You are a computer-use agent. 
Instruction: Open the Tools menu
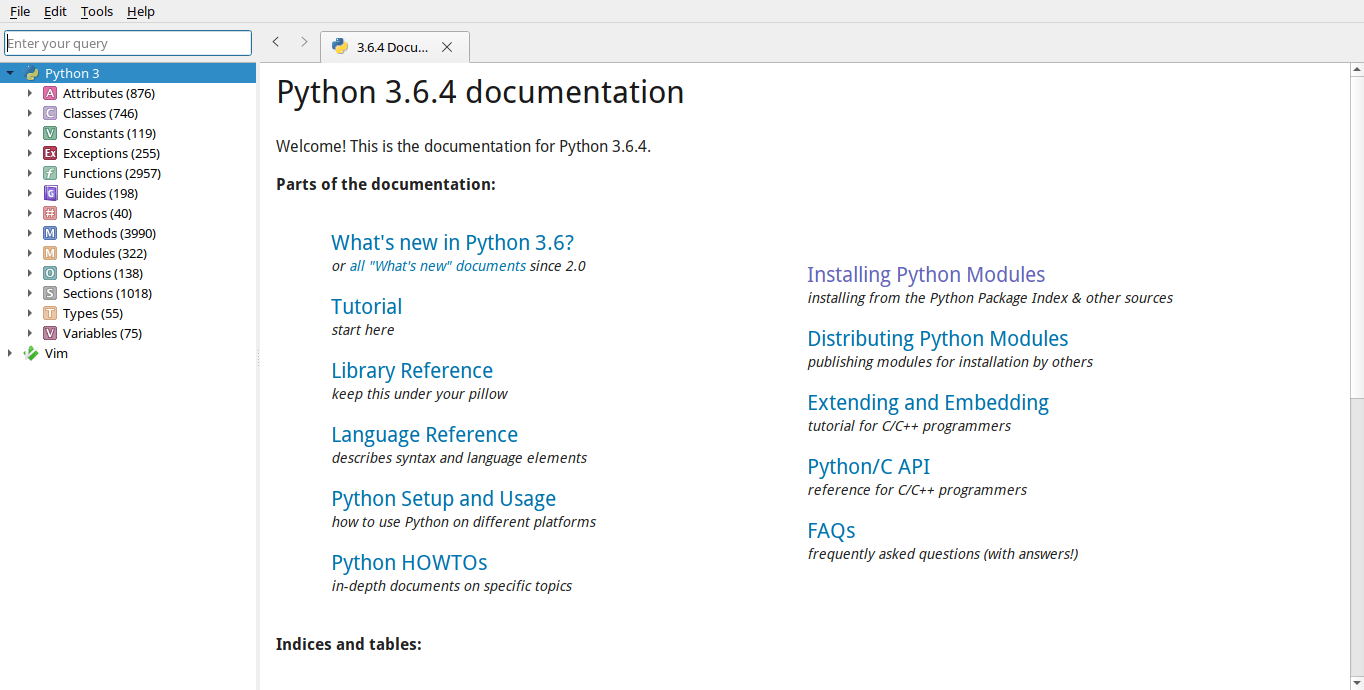pos(97,11)
